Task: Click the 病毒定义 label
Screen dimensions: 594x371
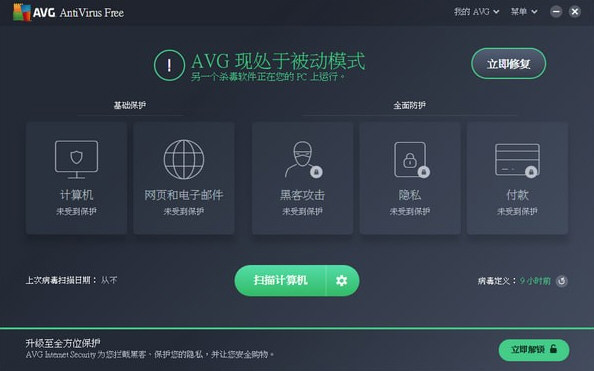Action: [497, 281]
